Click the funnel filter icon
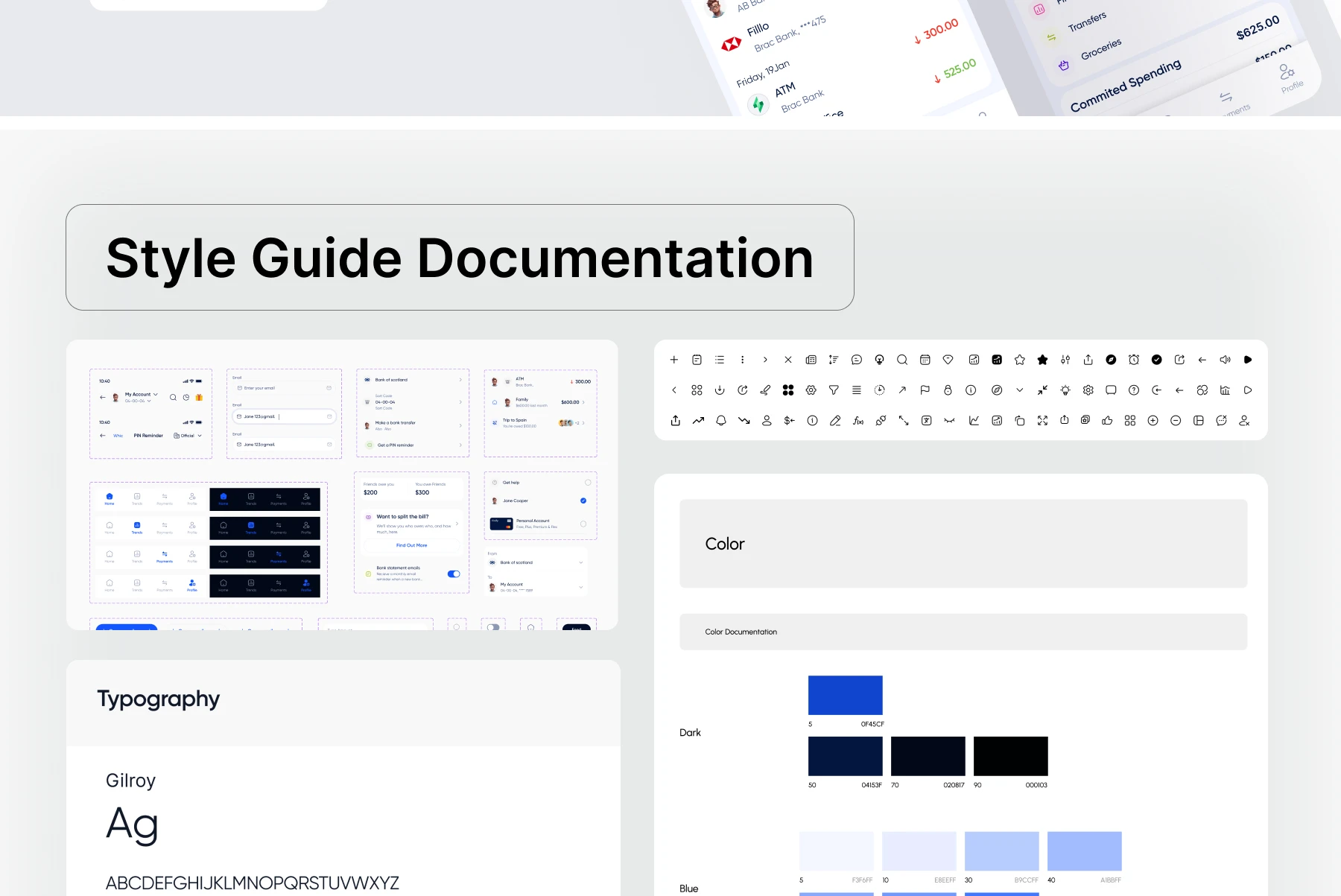1341x896 pixels. (x=834, y=390)
